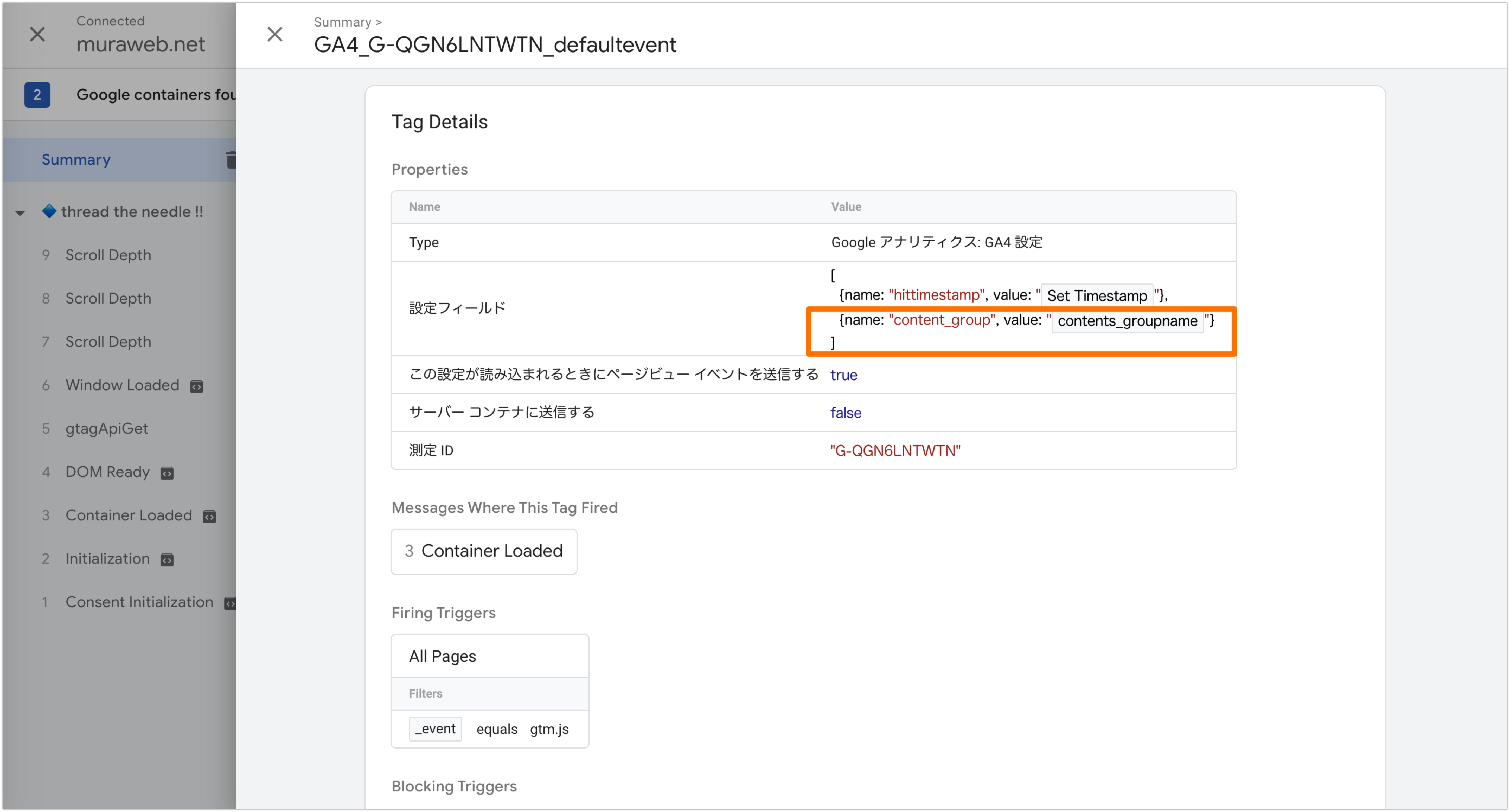Click the Type property name cell

click(423, 242)
